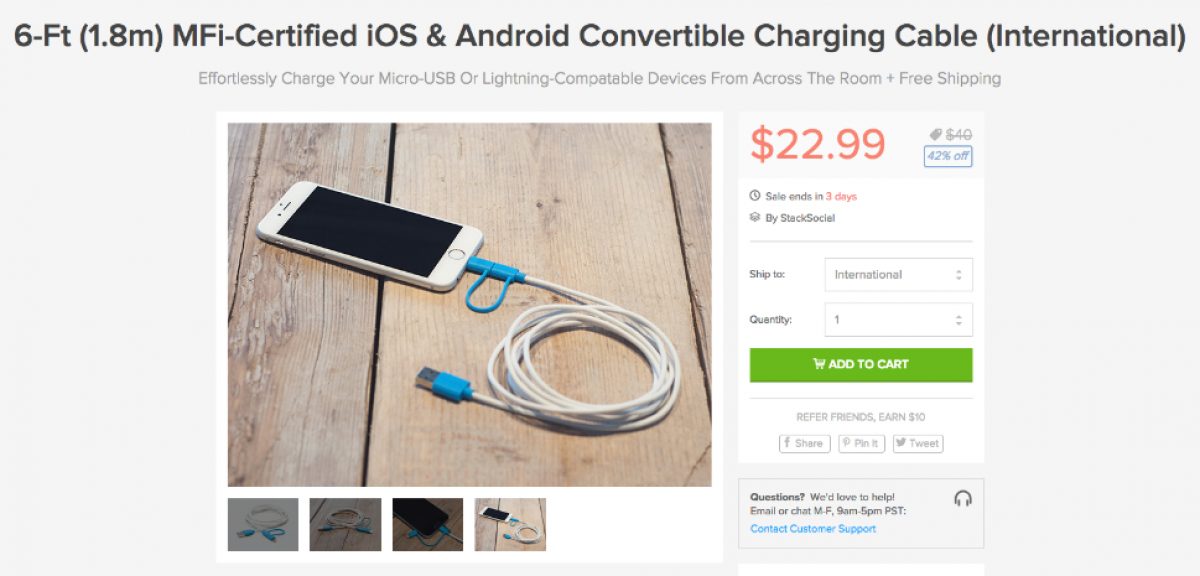Select the second product thumbnail
Screen dimensions: 1200x576
pyautogui.click(x=345, y=524)
